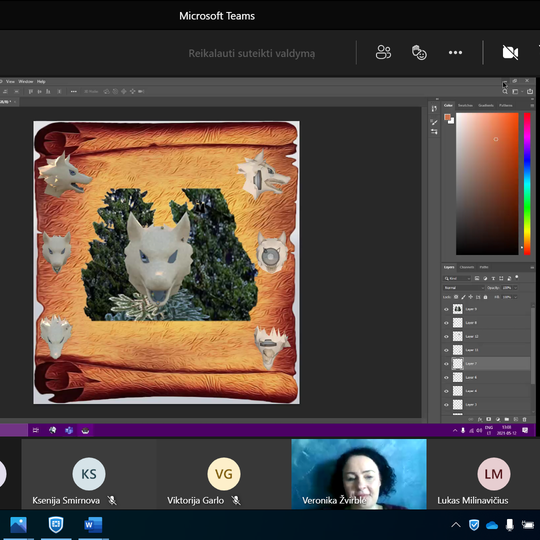The height and width of the screenshot is (540, 540).
Task: Switch to the Swatches tab
Action: [465, 105]
